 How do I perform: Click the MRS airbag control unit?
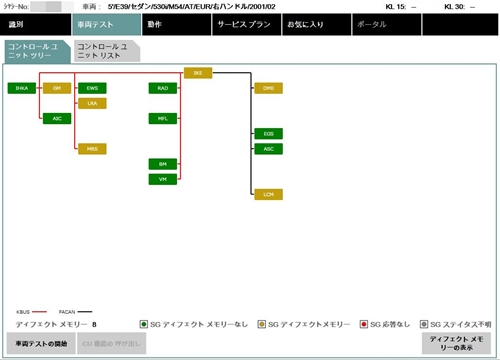92,149
